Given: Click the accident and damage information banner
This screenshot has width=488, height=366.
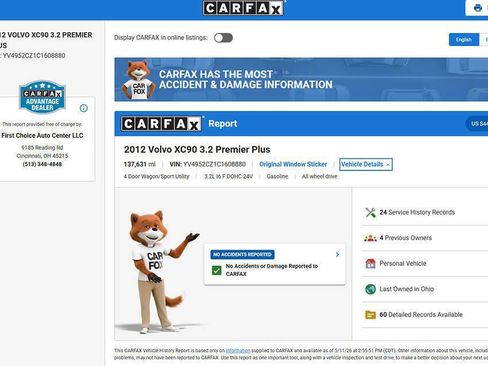Looking at the screenshot, I should point(301,79).
